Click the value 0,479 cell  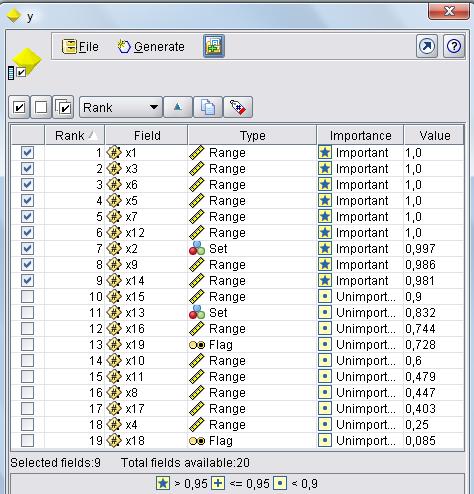point(434,377)
